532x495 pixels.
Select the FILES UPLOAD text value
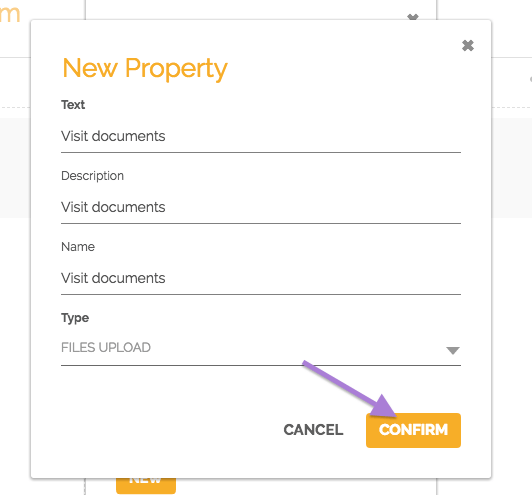[x=106, y=347]
